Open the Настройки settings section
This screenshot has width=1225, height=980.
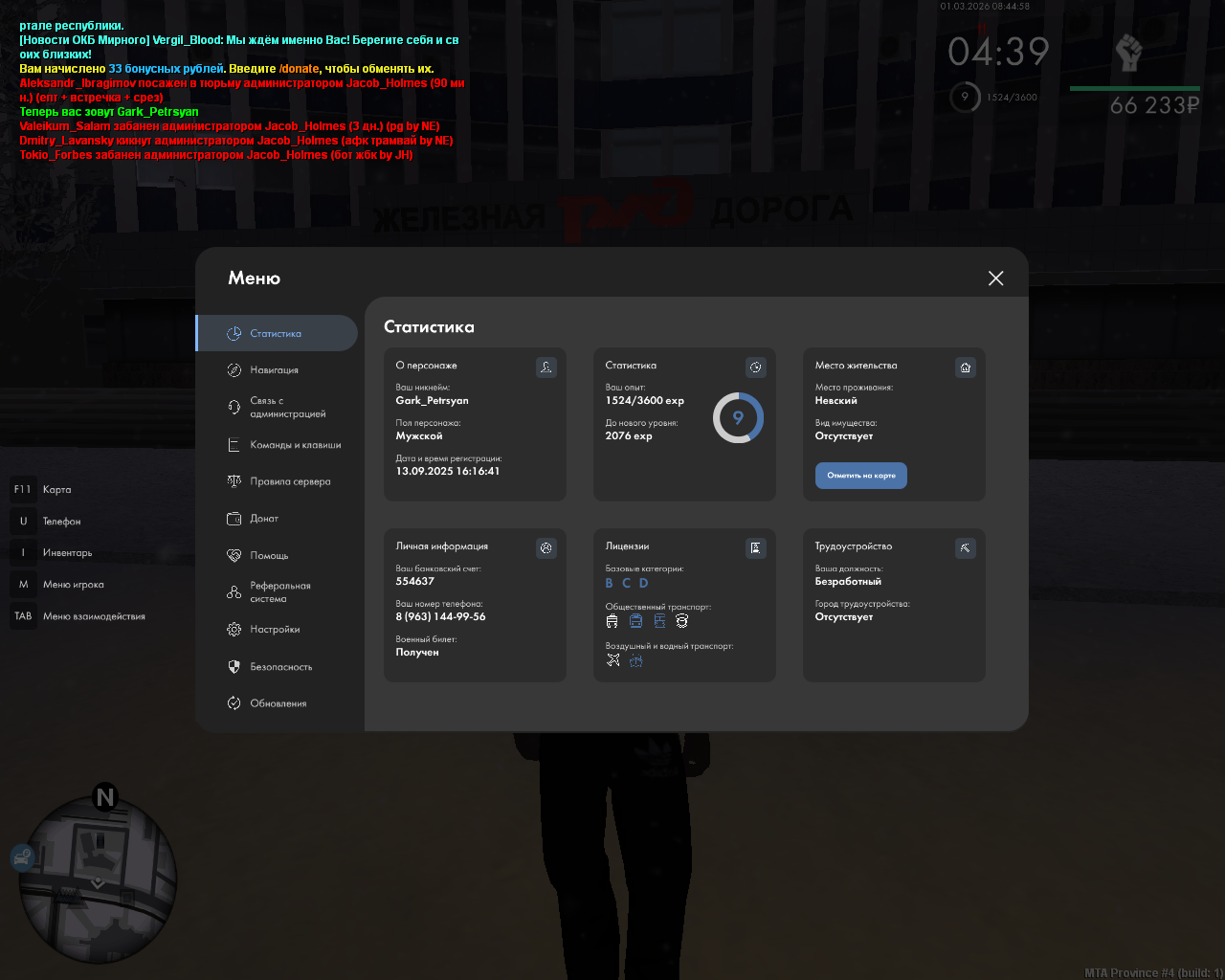275,630
